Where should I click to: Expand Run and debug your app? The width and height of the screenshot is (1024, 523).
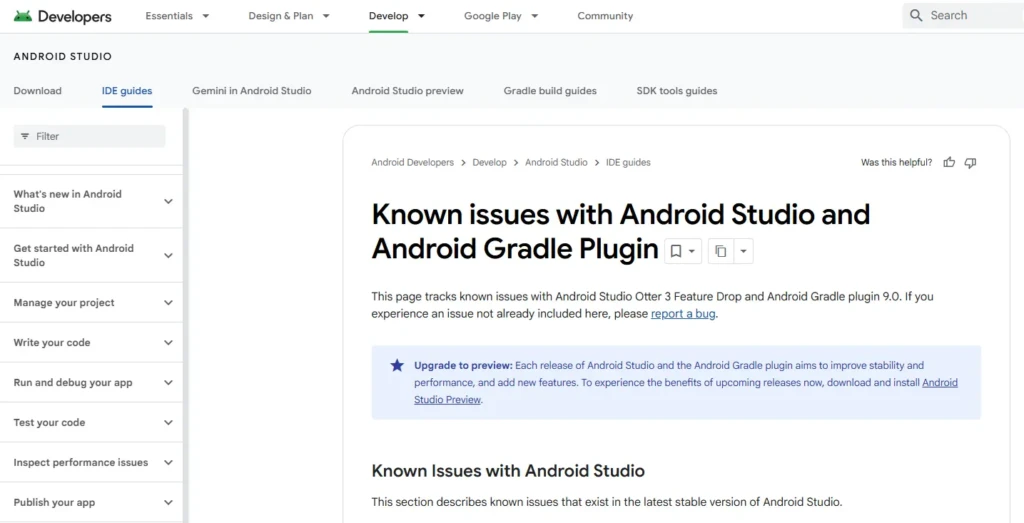point(93,383)
